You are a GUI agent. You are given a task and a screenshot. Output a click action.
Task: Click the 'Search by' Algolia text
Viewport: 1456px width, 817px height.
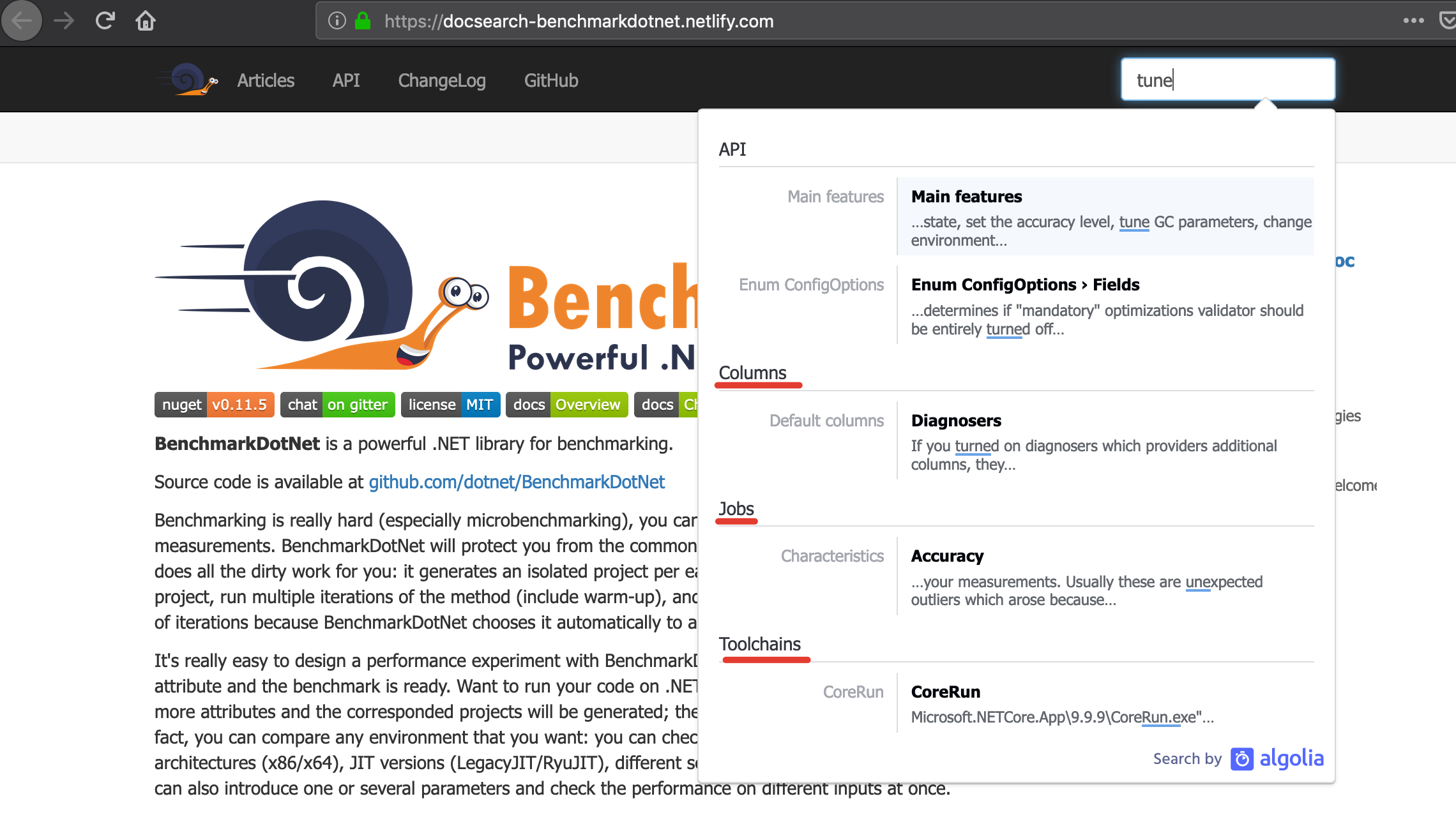(1187, 759)
